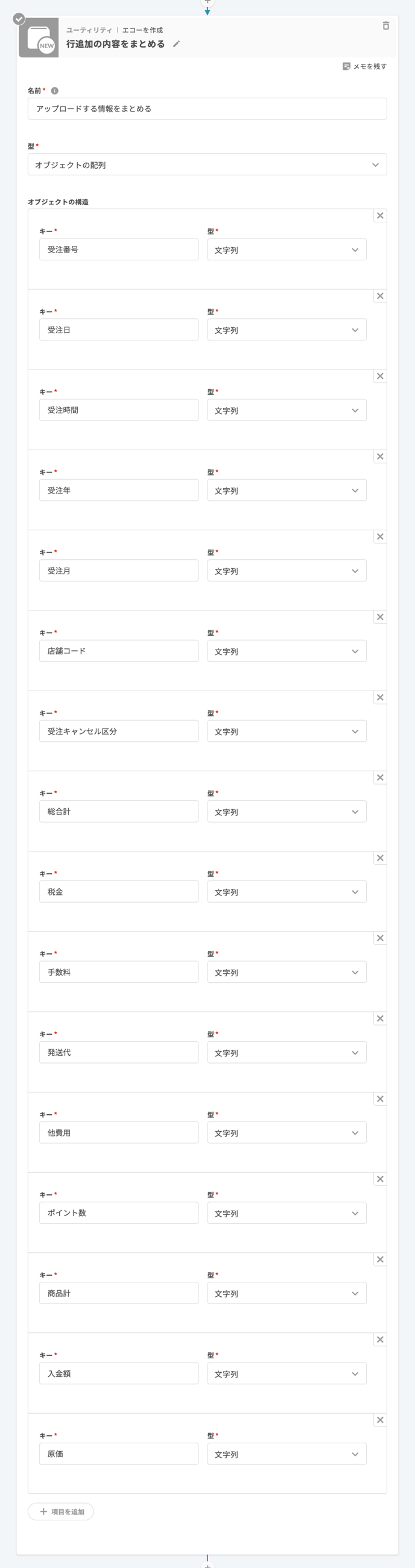Click the info icon next to 名前
The height and width of the screenshot is (1568, 415).
[x=55, y=91]
